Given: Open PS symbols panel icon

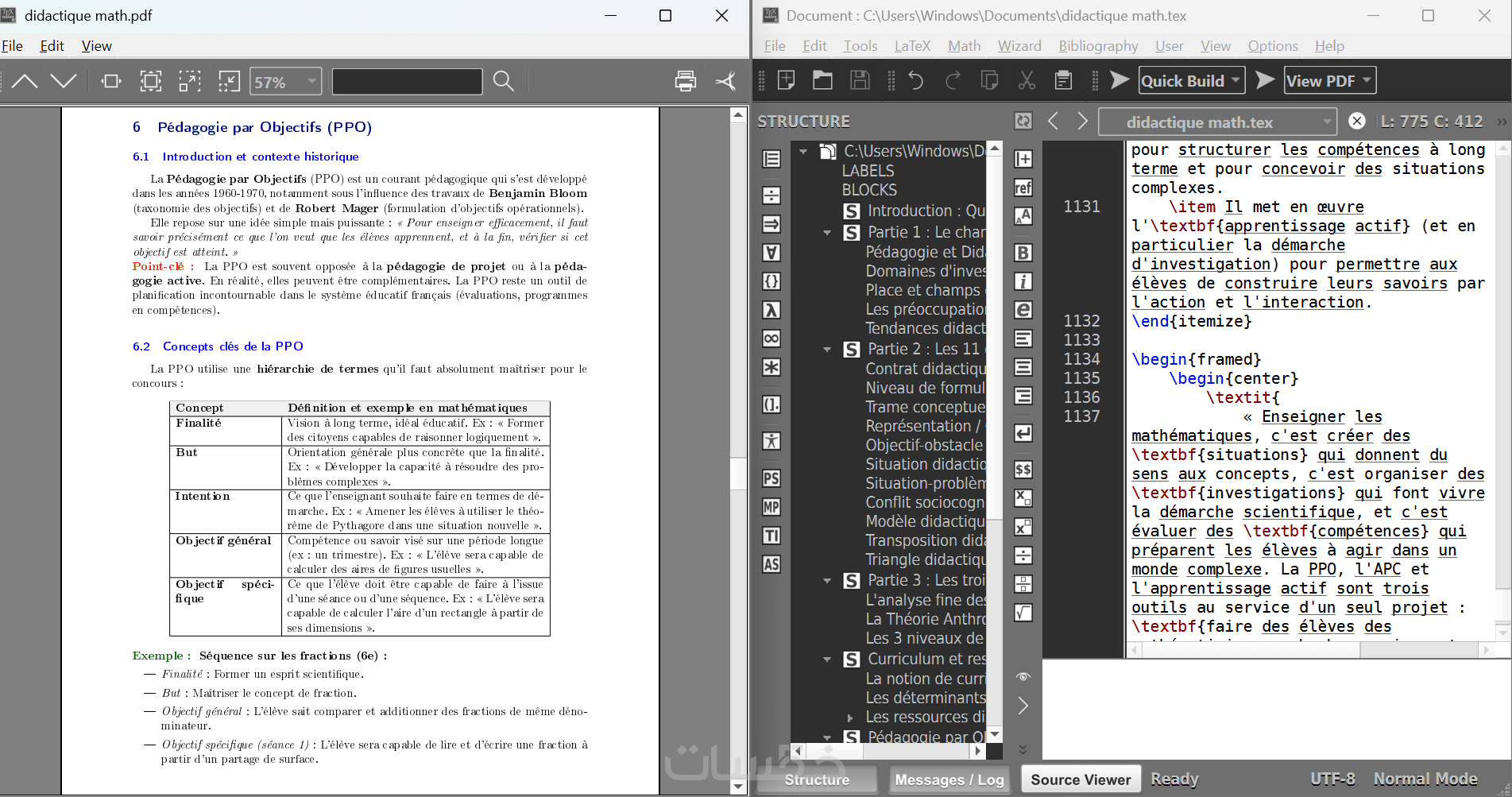Looking at the screenshot, I should click(x=771, y=478).
